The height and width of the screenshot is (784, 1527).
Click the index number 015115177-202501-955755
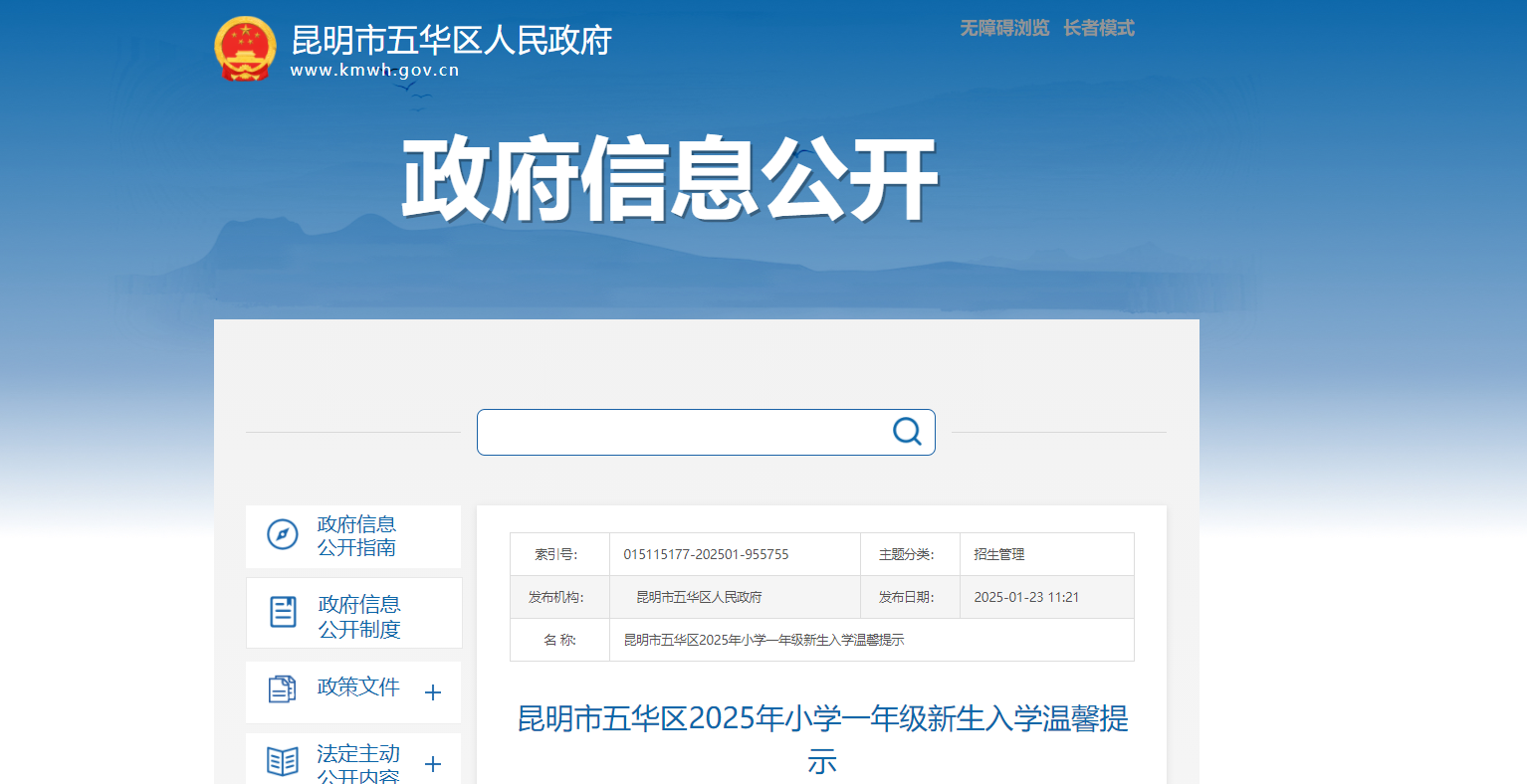tap(706, 554)
